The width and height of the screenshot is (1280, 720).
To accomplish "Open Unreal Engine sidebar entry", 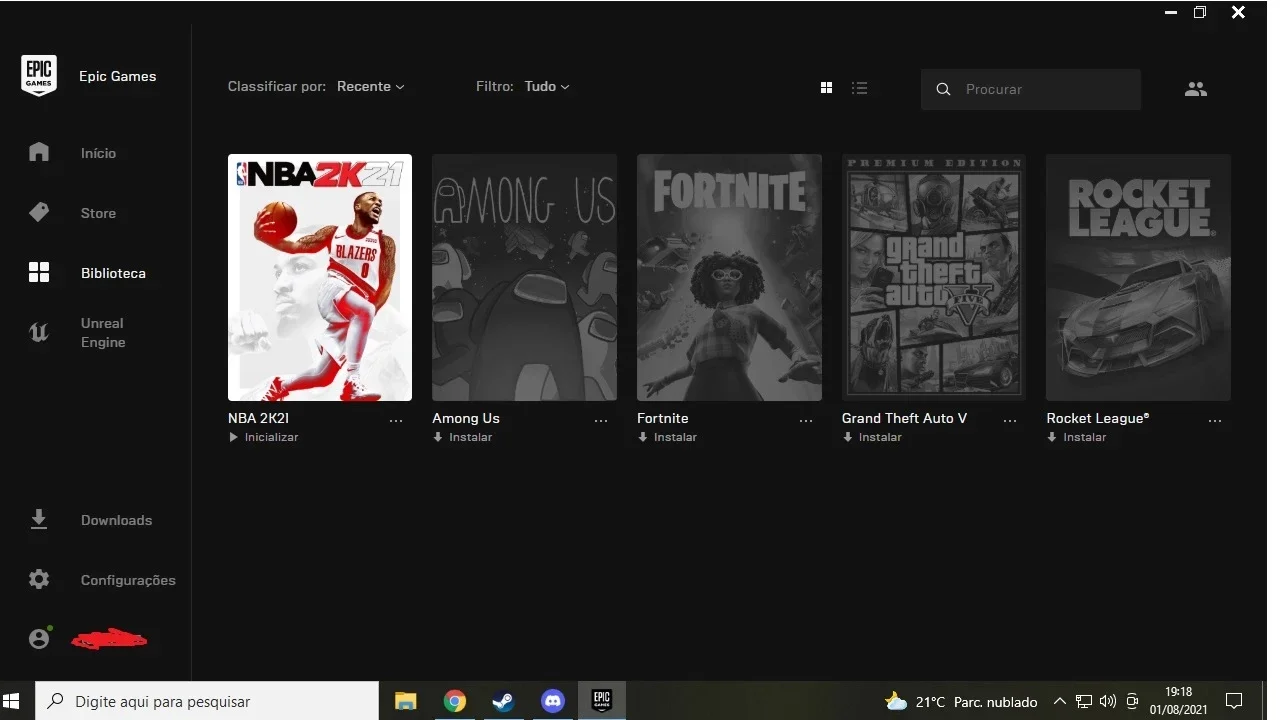I will (x=103, y=333).
